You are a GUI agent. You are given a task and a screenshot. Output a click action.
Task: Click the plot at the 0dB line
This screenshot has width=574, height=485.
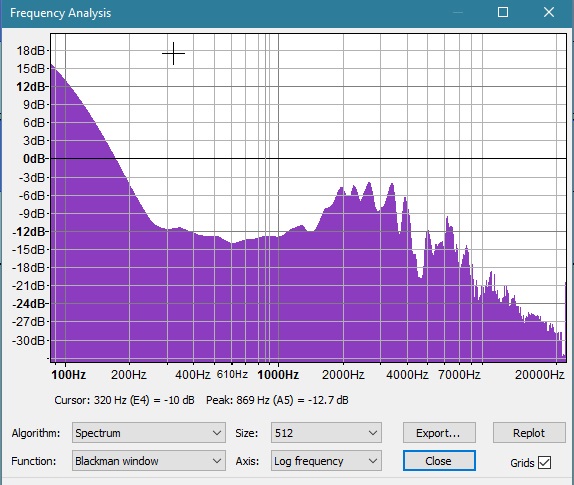[x=308, y=158]
